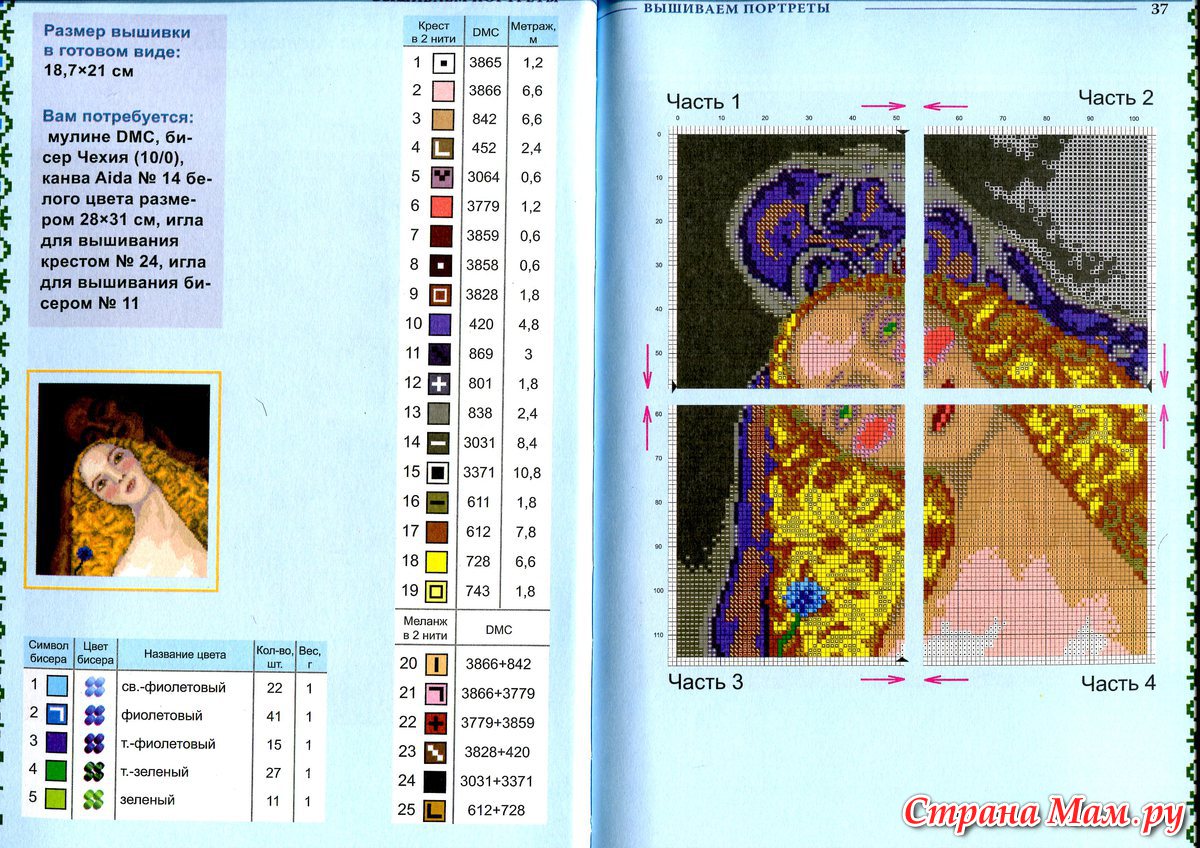This screenshot has width=1200, height=848.
Task: Select the dark purple swatch for DMC 869
Action: 441,354
